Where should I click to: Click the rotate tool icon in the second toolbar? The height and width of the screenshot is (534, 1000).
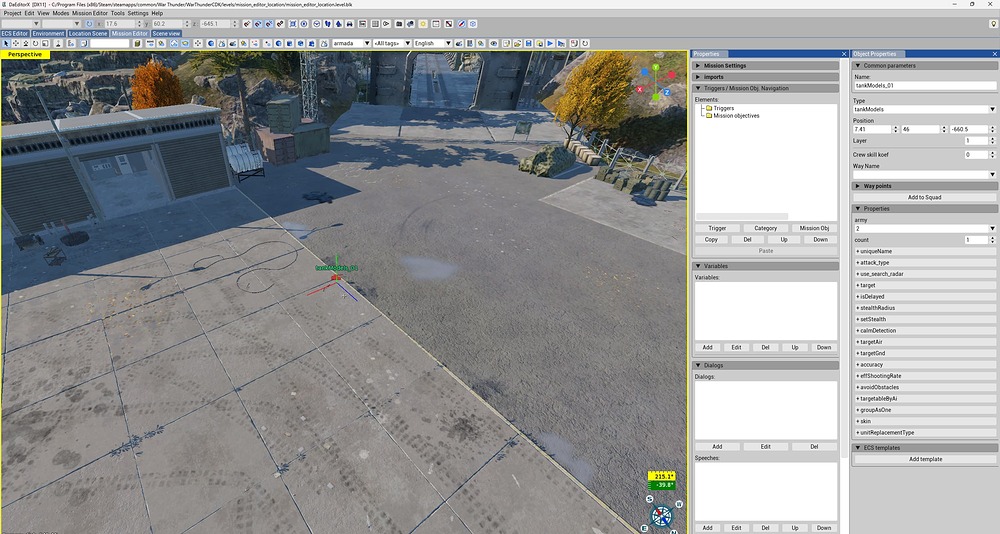tap(36, 43)
